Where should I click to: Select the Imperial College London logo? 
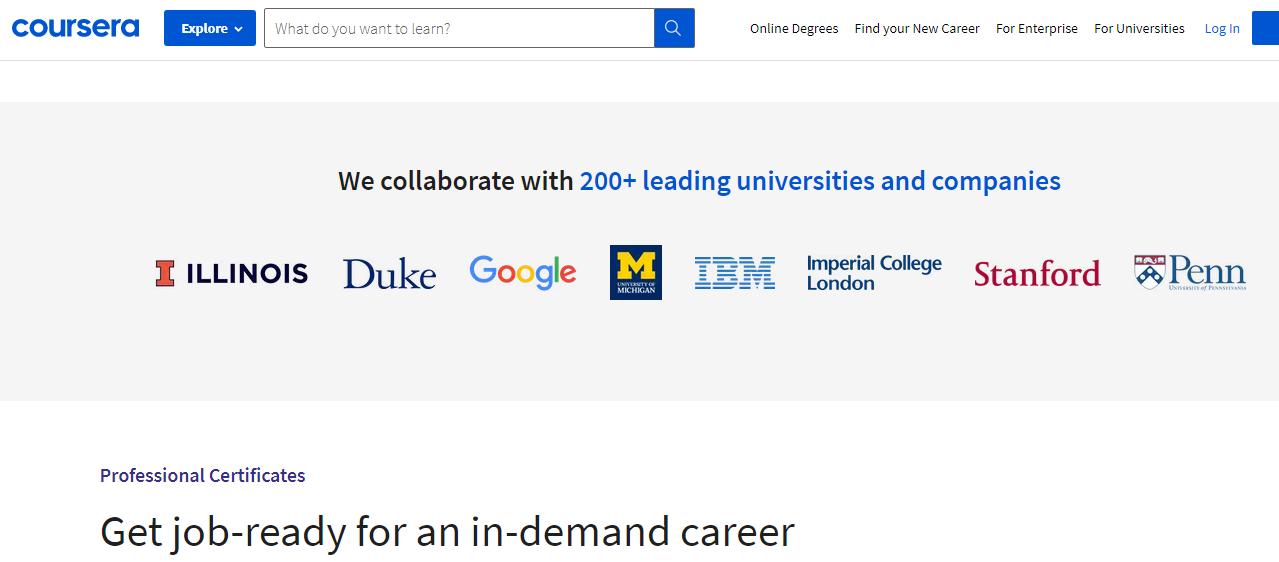(x=874, y=273)
